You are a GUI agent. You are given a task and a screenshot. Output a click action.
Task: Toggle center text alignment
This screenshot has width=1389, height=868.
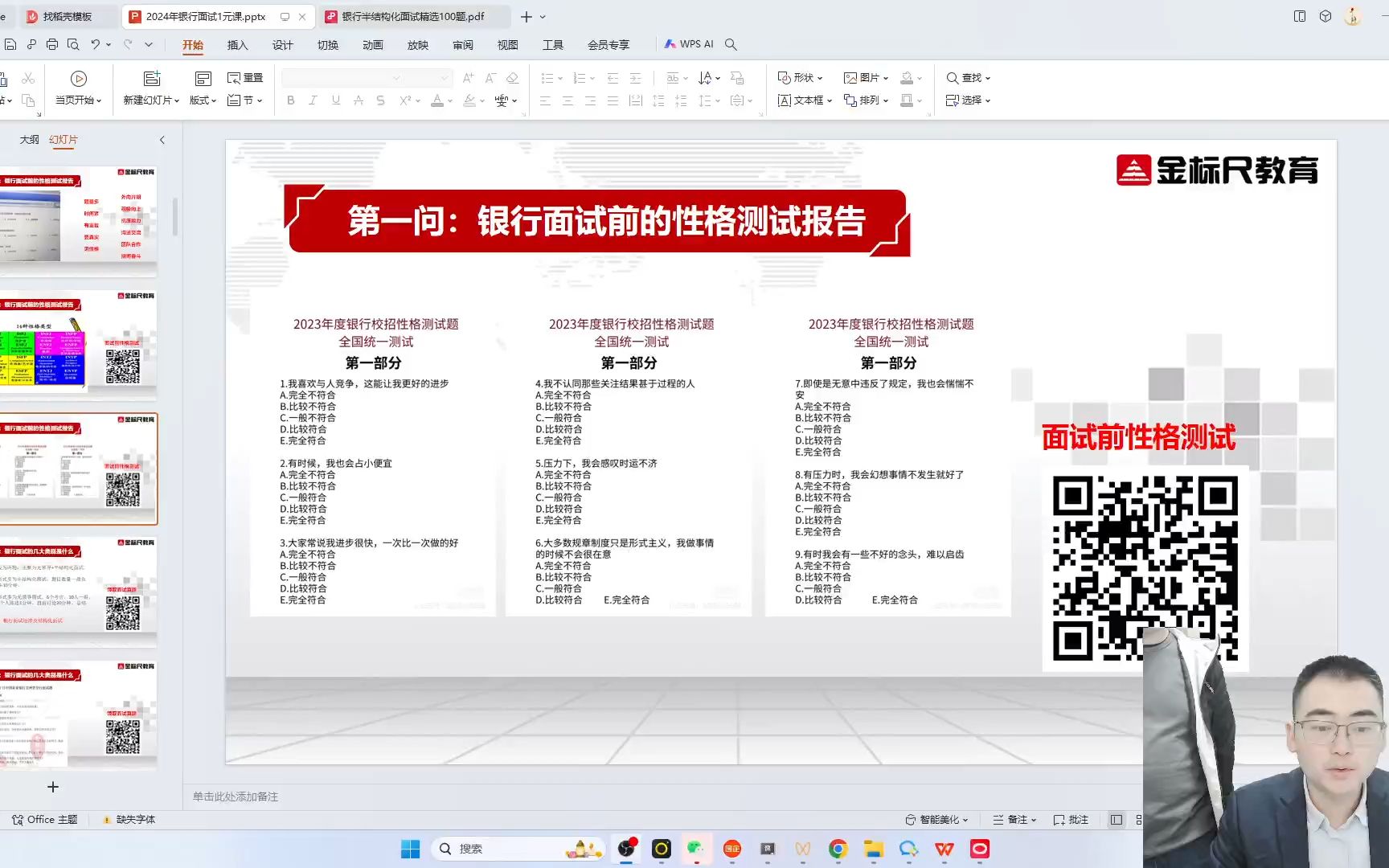(567, 100)
